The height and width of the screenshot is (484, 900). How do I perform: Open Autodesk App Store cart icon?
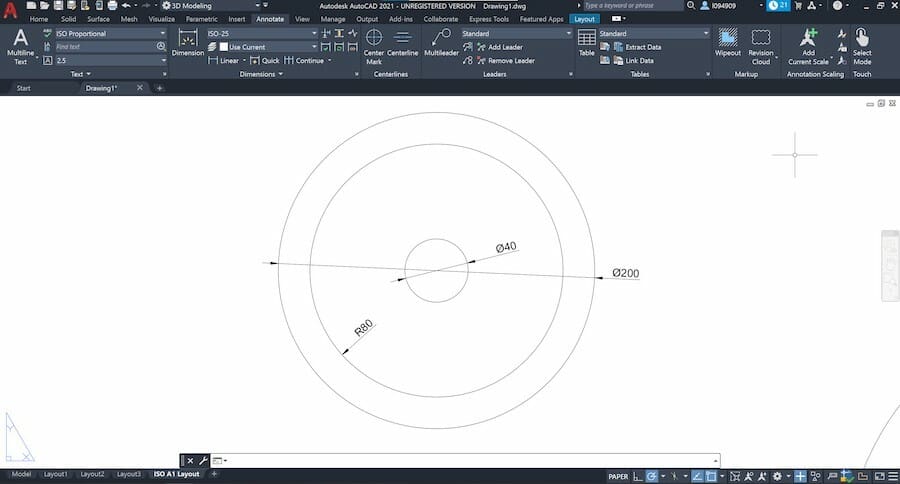tap(798, 5)
